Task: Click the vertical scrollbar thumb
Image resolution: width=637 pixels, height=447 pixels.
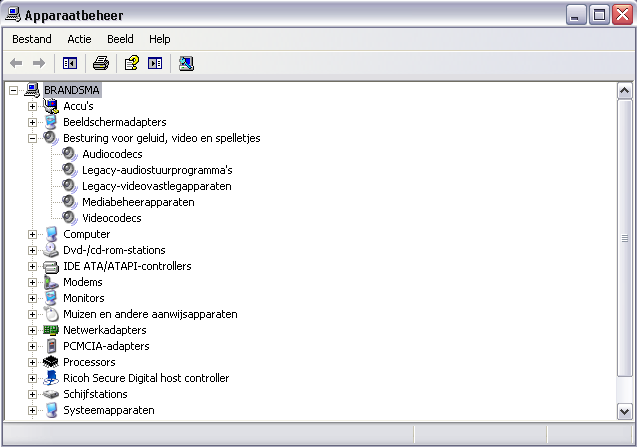Action: [x=624, y=238]
